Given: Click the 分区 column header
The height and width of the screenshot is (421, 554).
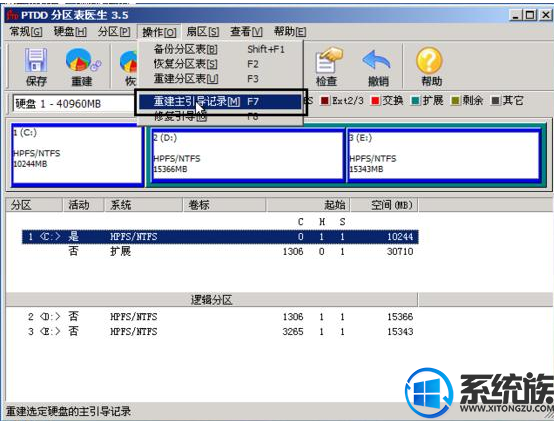Looking at the screenshot, I should 34,205.
